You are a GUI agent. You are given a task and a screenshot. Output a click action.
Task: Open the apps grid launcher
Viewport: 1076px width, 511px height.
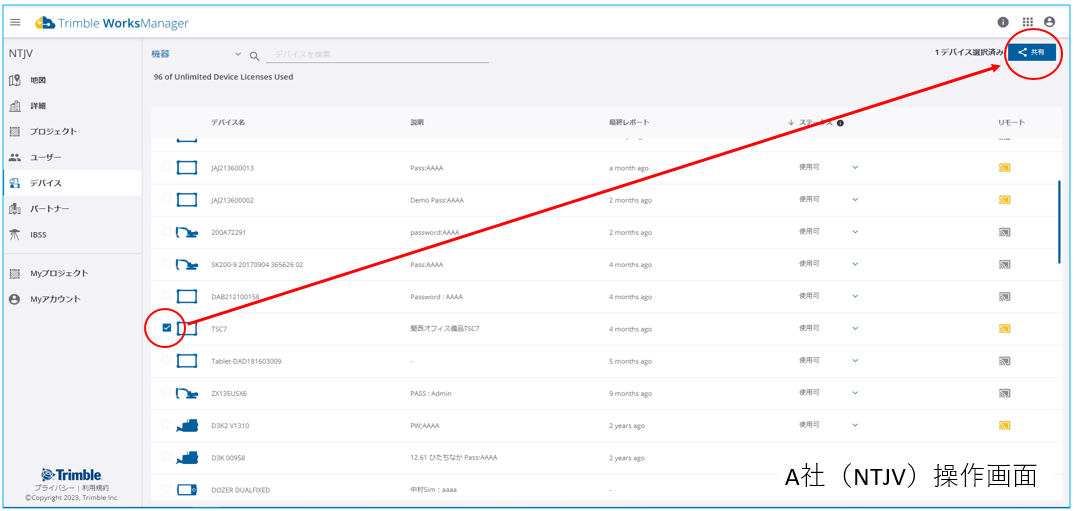(1027, 22)
